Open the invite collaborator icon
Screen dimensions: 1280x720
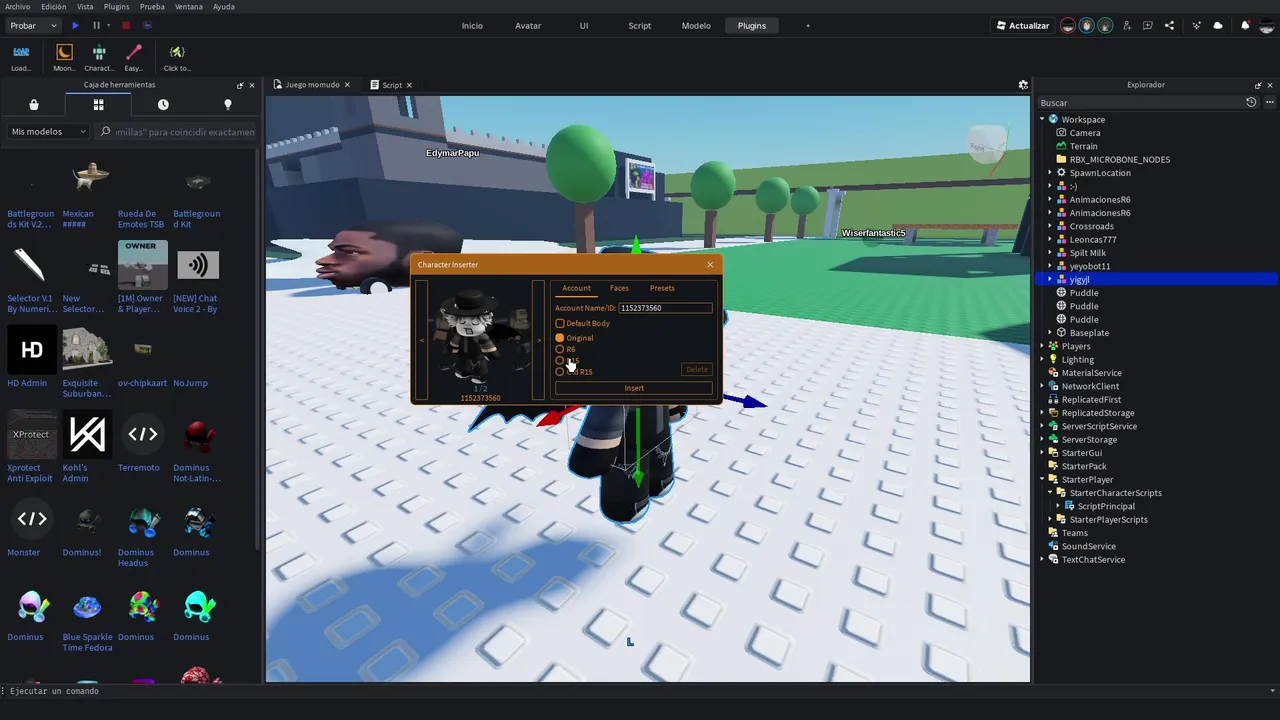click(x=1127, y=25)
